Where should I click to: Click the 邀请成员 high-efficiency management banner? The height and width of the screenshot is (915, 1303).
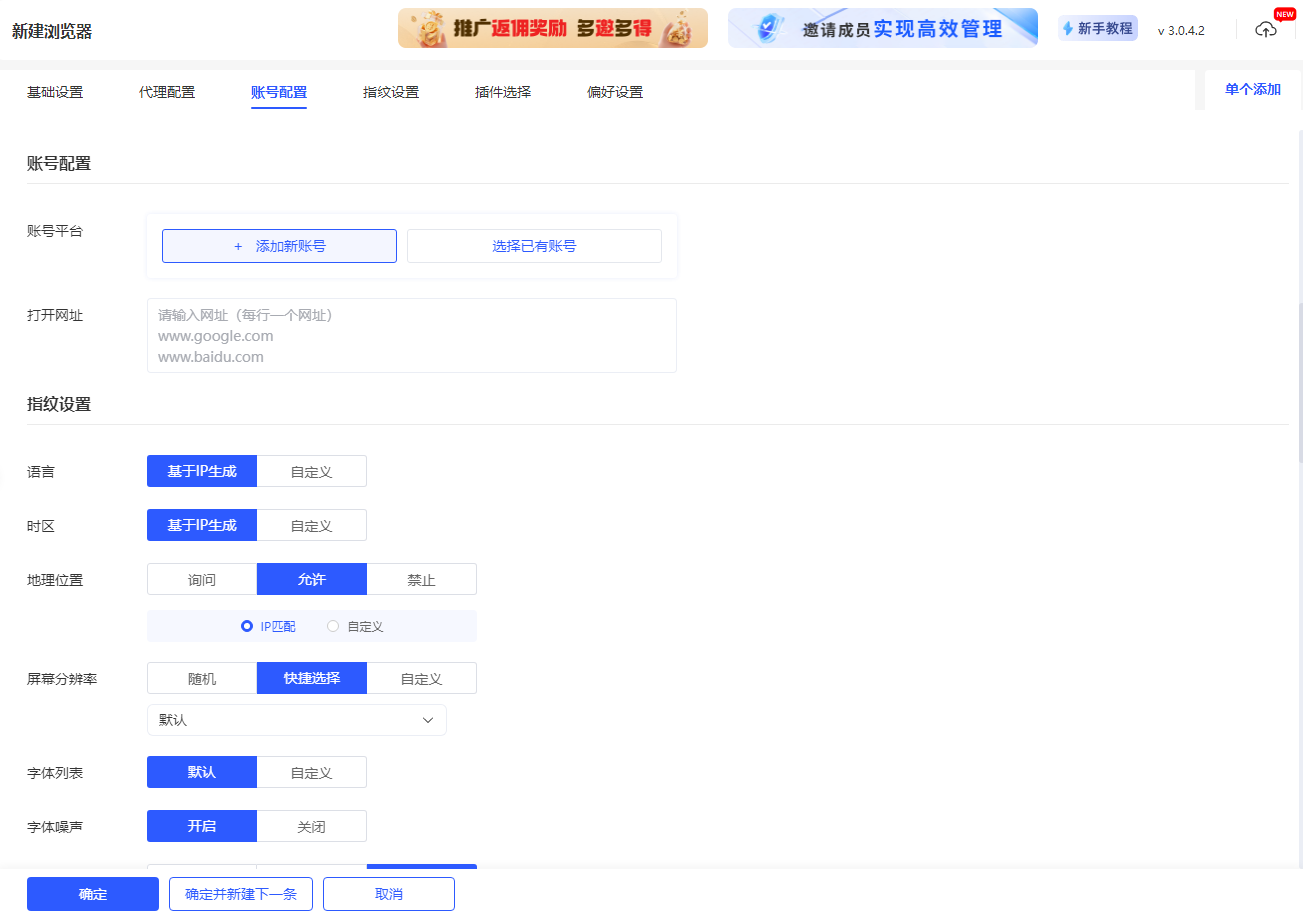[x=881, y=28]
